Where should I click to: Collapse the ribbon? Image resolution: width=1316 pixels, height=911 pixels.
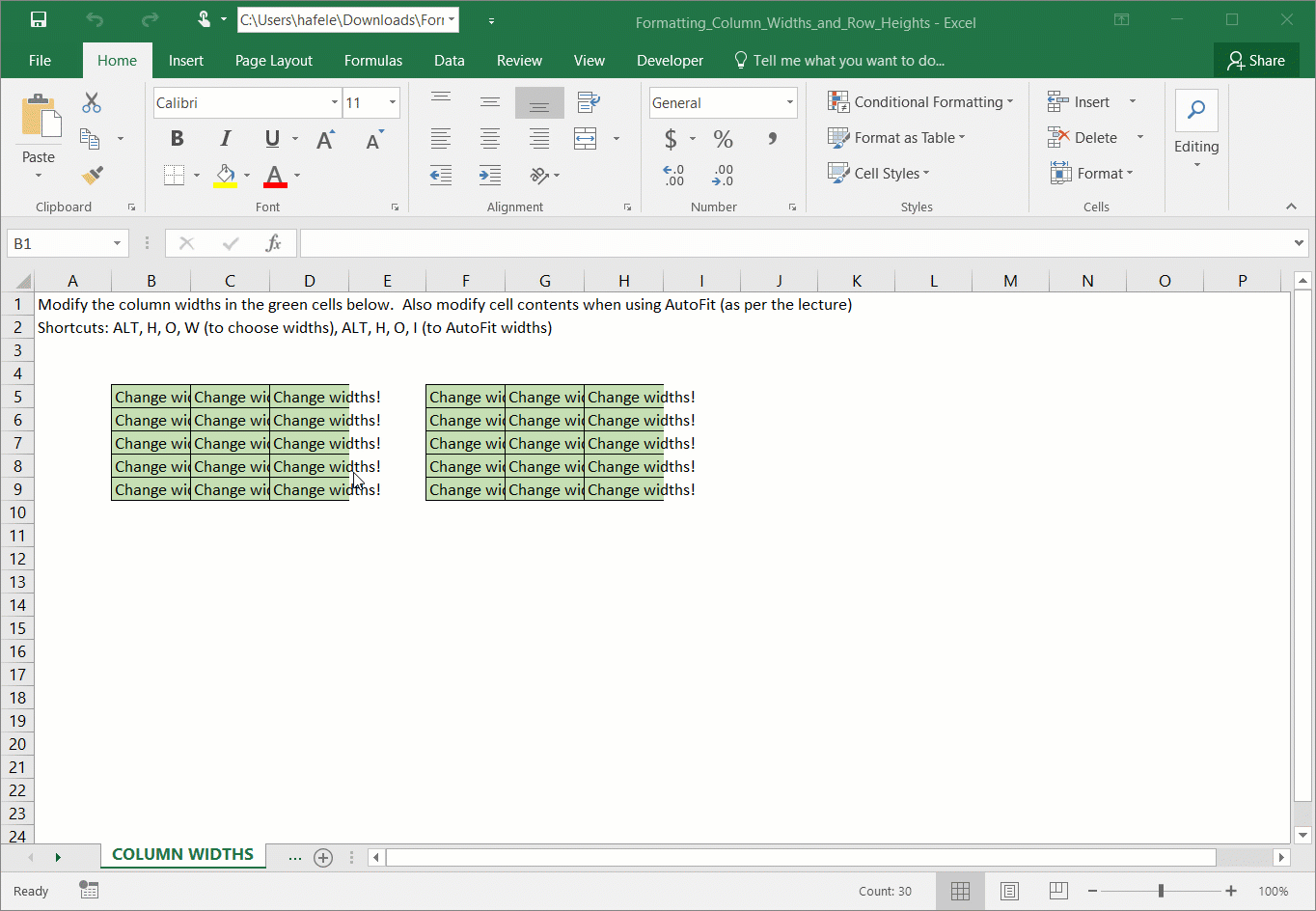coord(1291,207)
